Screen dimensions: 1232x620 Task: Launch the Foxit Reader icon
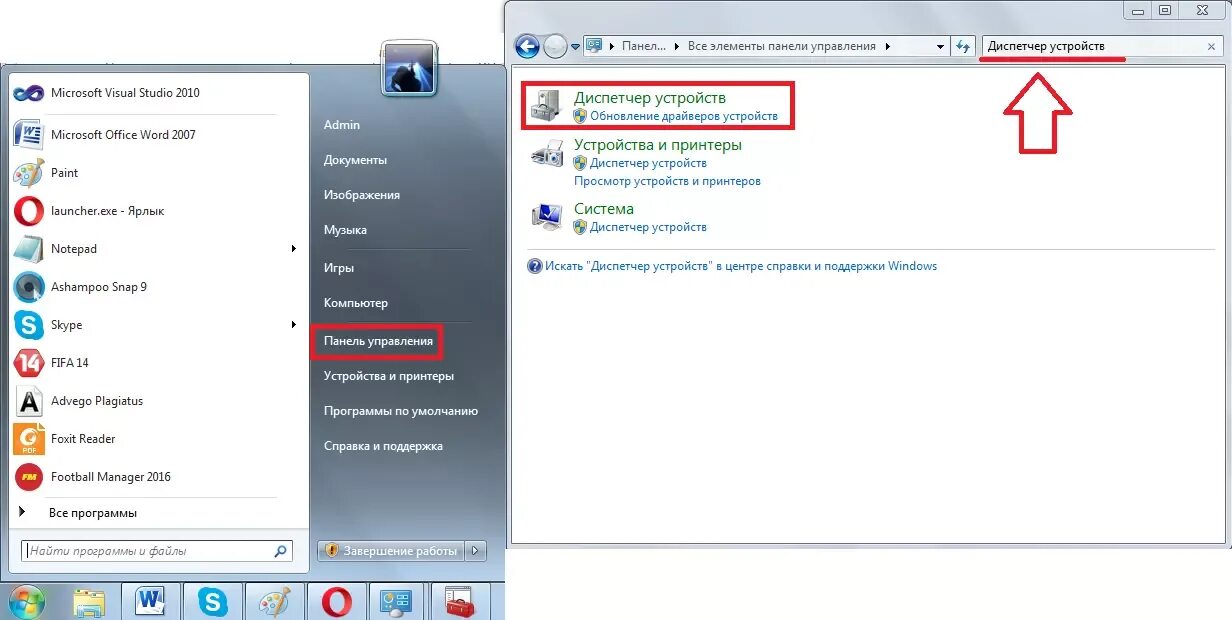[29, 439]
